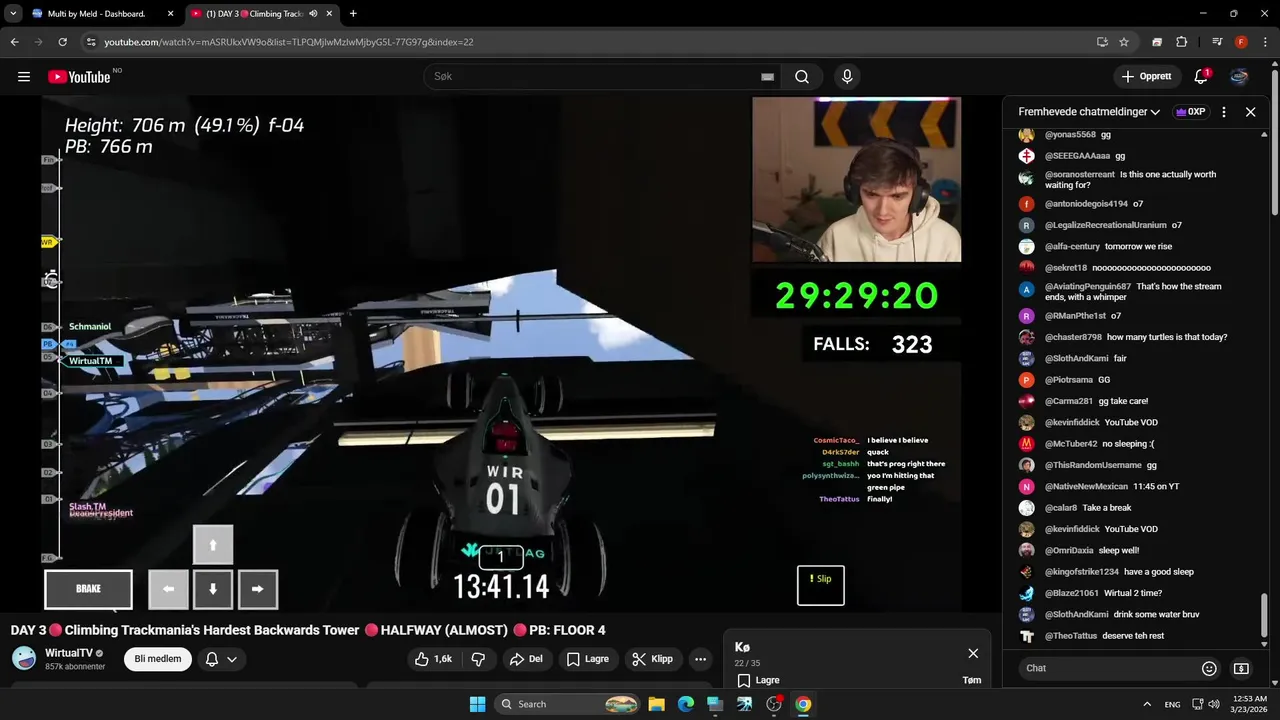The height and width of the screenshot is (720, 1280).
Task: Open Chrome profile avatar
Action: pyautogui.click(x=1241, y=42)
